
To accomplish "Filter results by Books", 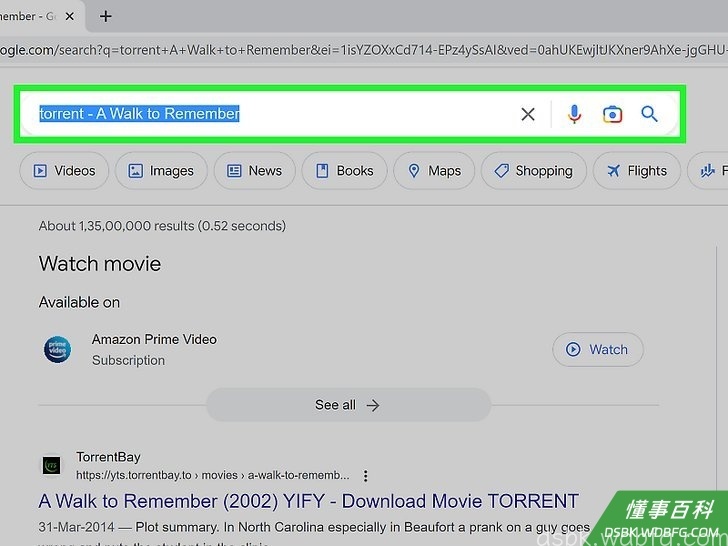I will point(344,171).
